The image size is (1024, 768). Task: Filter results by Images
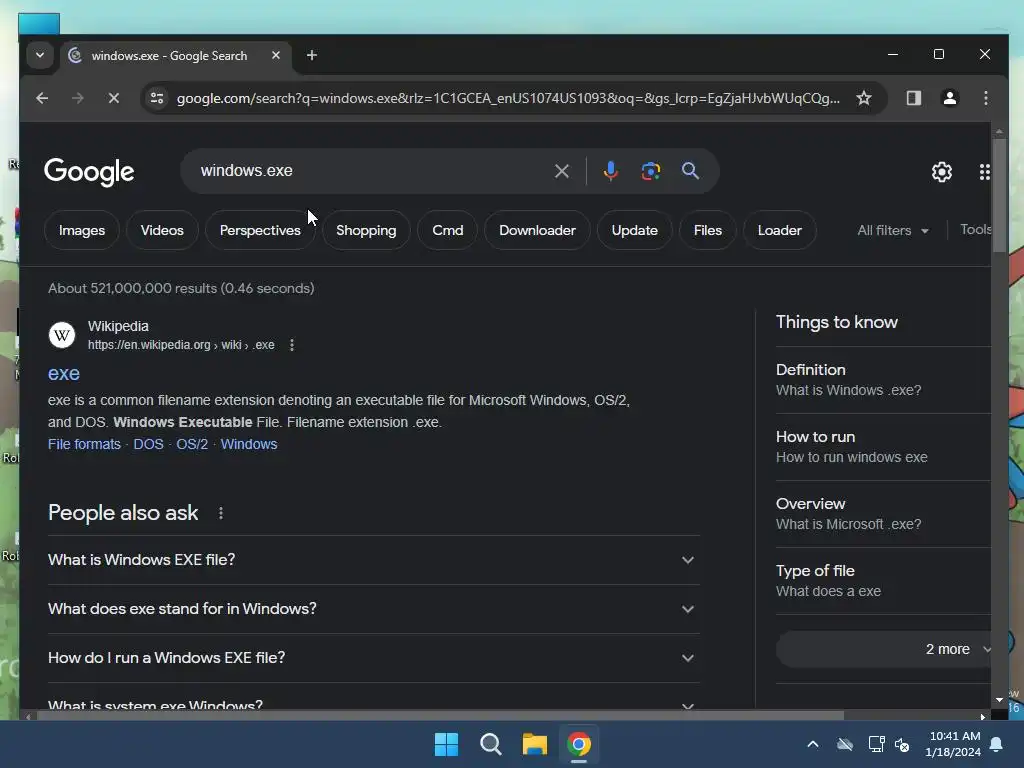[x=82, y=231]
